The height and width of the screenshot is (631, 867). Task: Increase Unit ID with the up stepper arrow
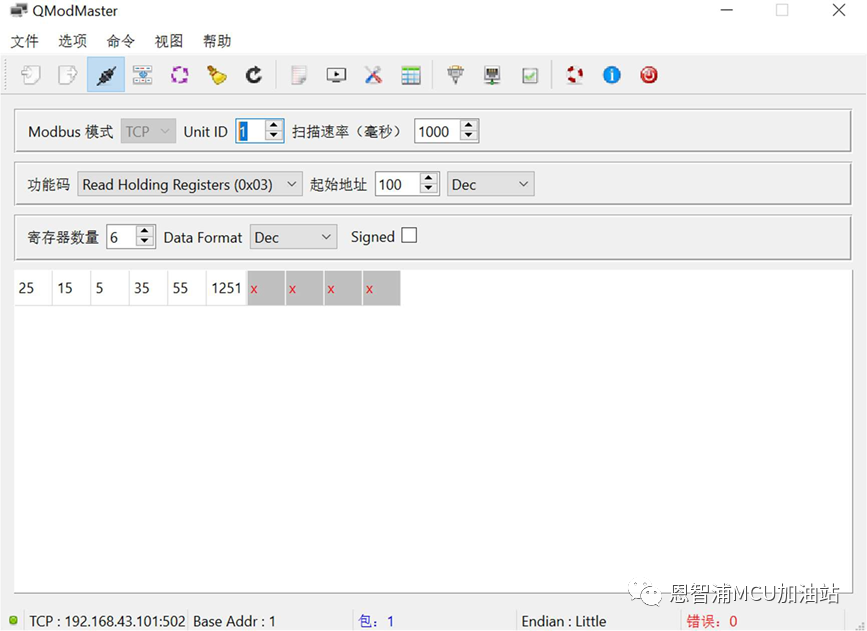[272, 125]
